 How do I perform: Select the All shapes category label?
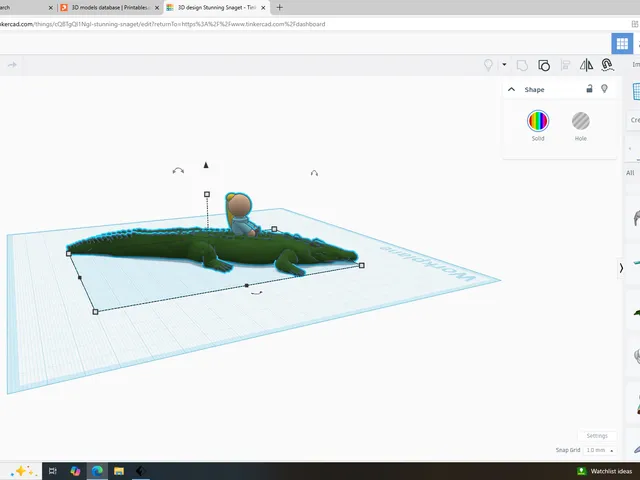(630, 173)
